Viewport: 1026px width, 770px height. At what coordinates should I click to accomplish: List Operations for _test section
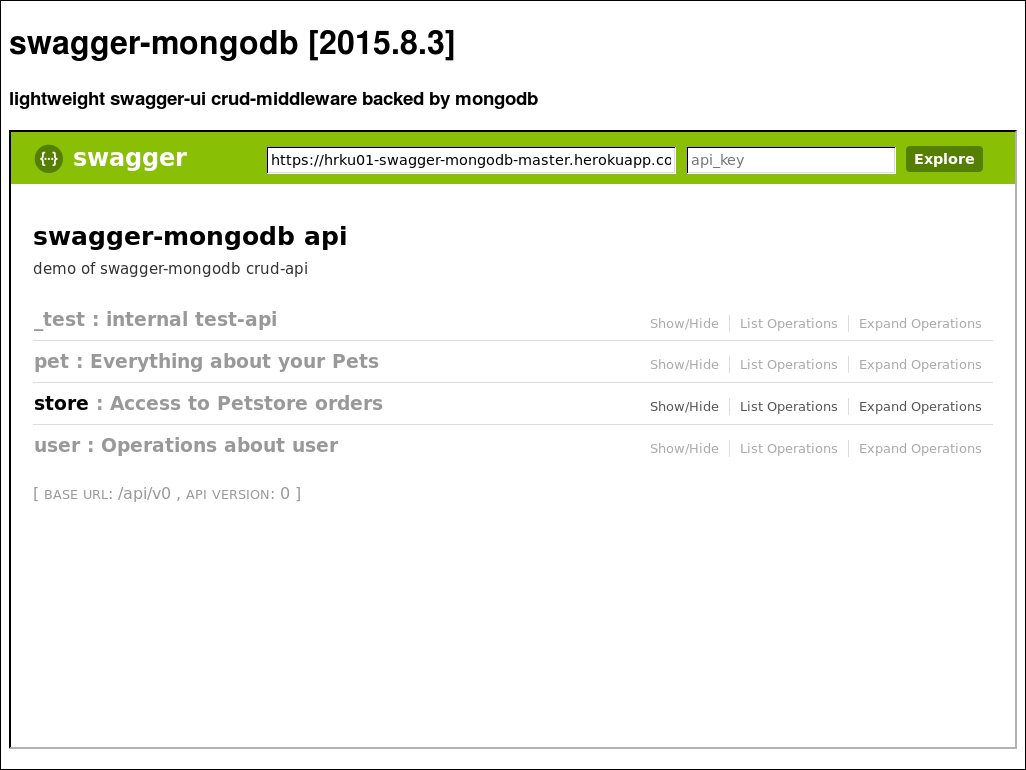[788, 323]
